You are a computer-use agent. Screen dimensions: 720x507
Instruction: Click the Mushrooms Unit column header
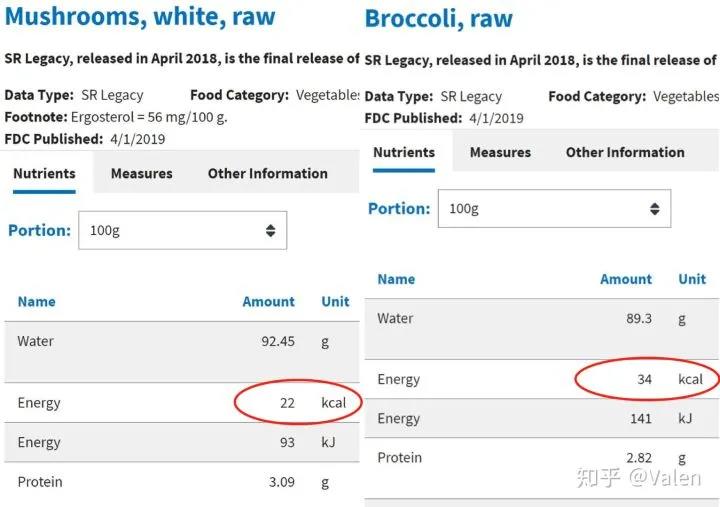point(335,301)
